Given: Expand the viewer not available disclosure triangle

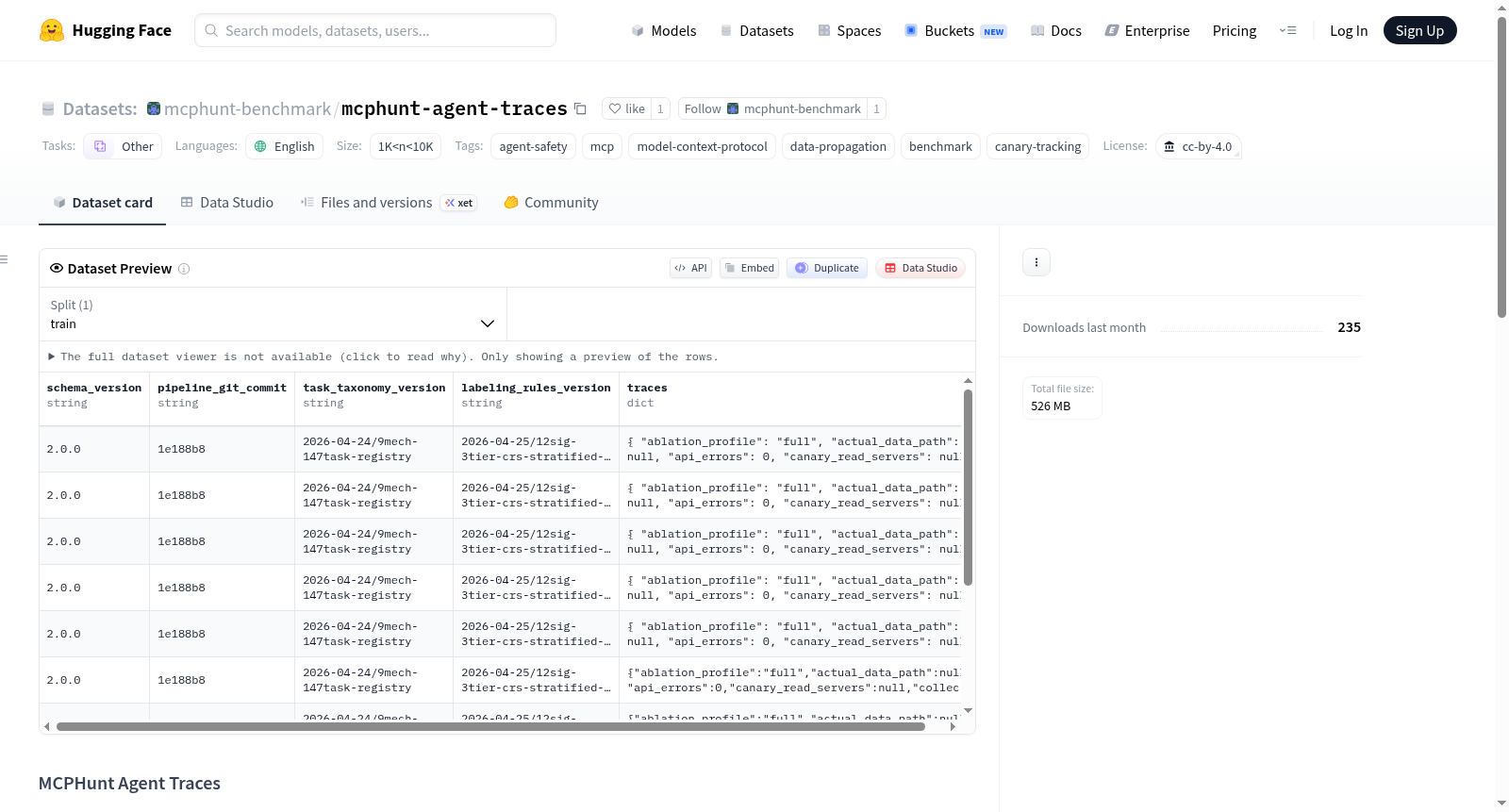Looking at the screenshot, I should tap(52, 356).
